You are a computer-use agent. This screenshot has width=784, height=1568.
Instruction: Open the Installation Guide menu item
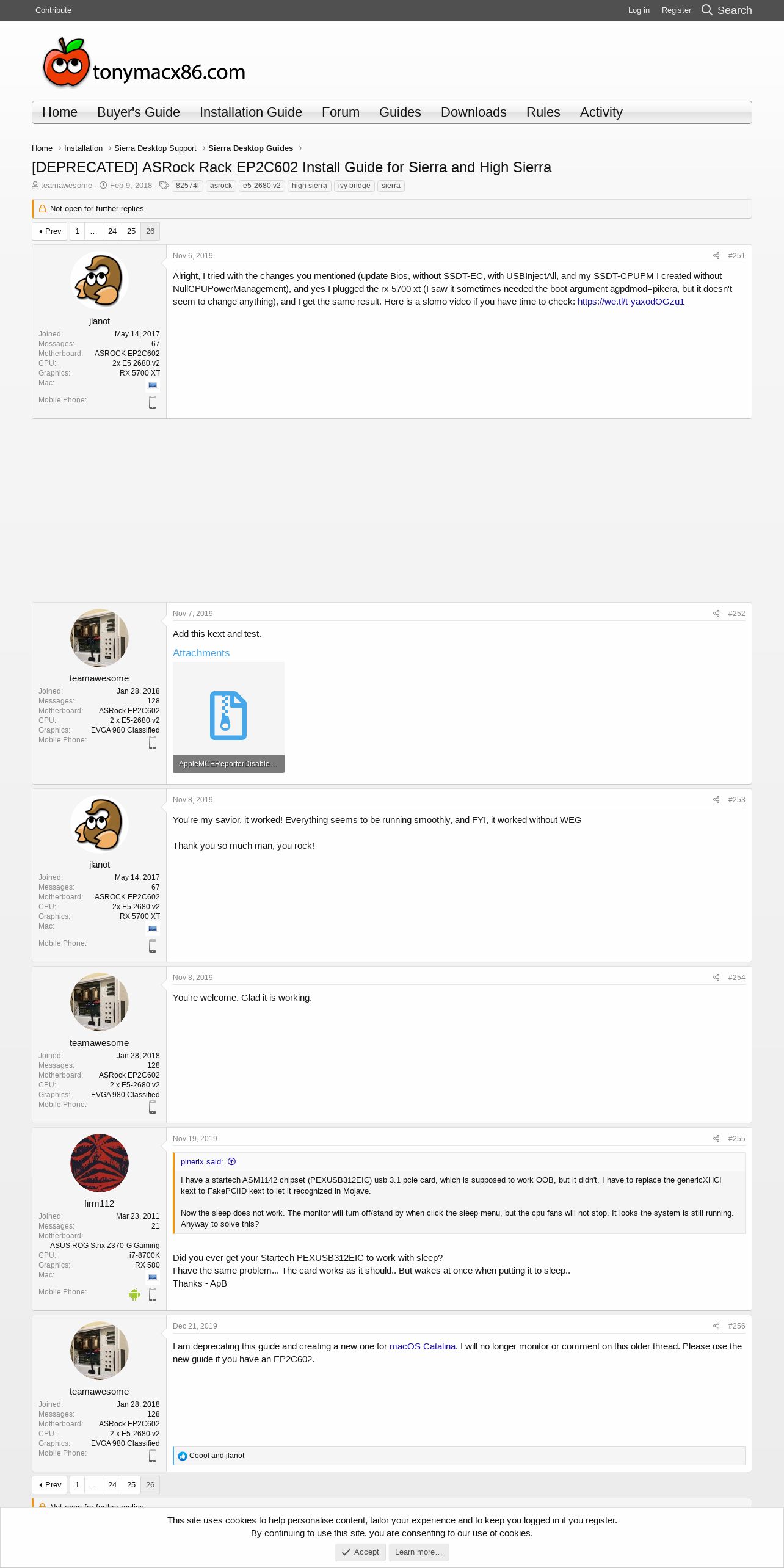(x=251, y=112)
